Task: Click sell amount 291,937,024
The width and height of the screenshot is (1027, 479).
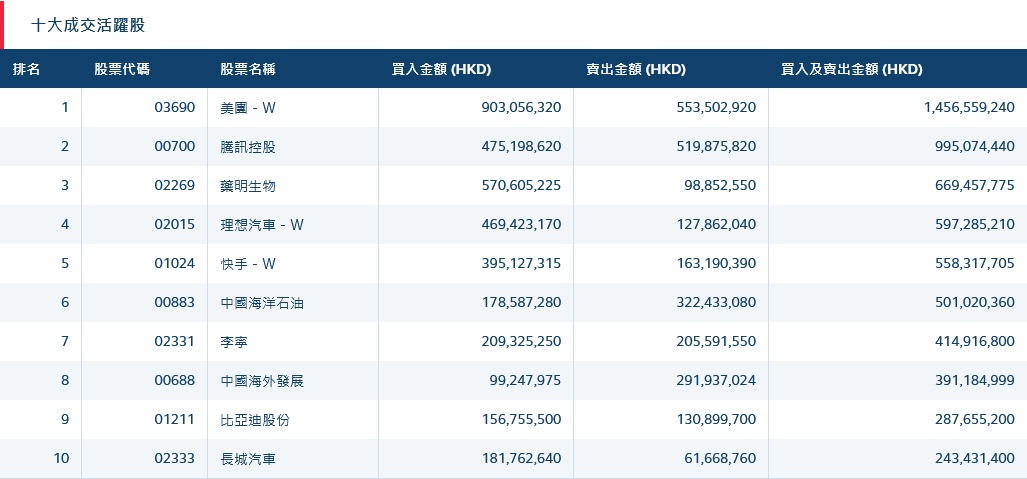Action: point(716,381)
